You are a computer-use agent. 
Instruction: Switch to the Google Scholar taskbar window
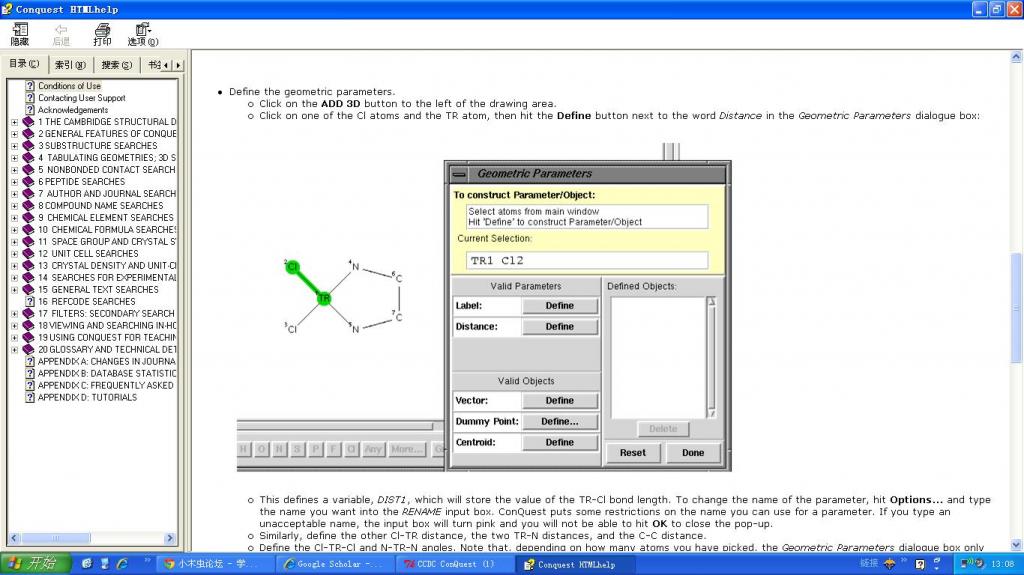(334, 564)
